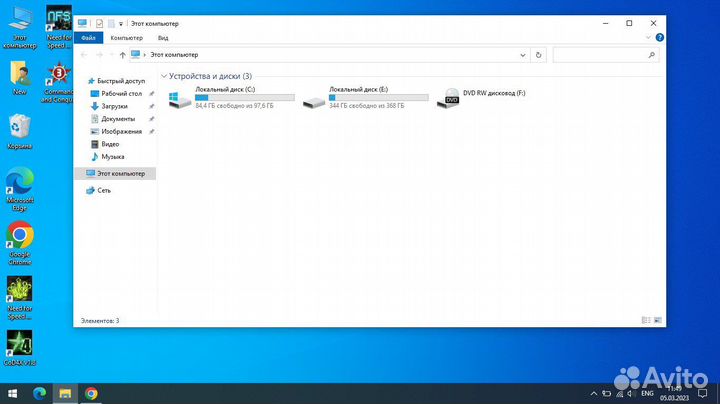Screen dimensions: 720x404
Task: Click the Properties quick access toolbar icon
Action: click(99, 23)
